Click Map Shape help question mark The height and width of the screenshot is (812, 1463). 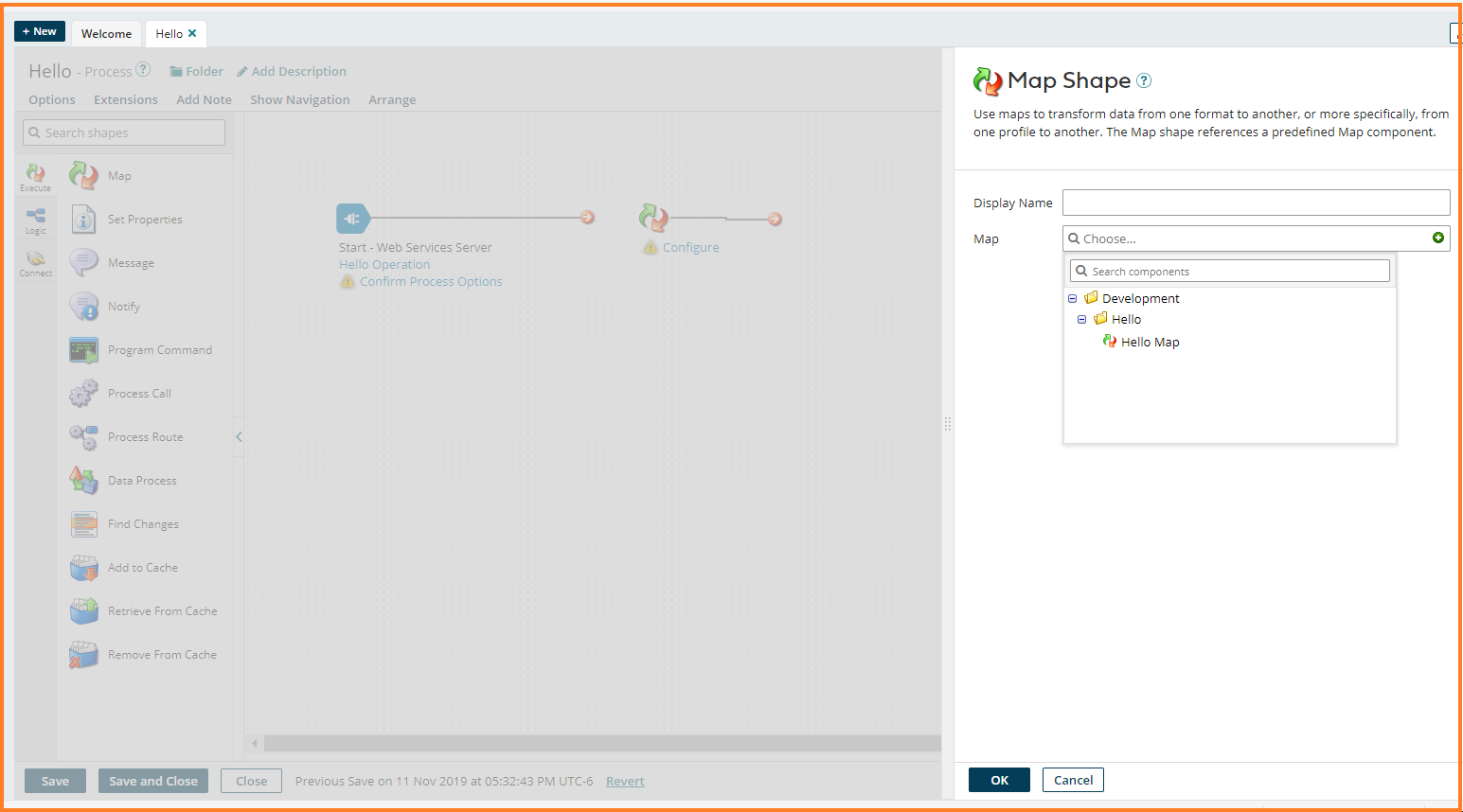point(1144,81)
